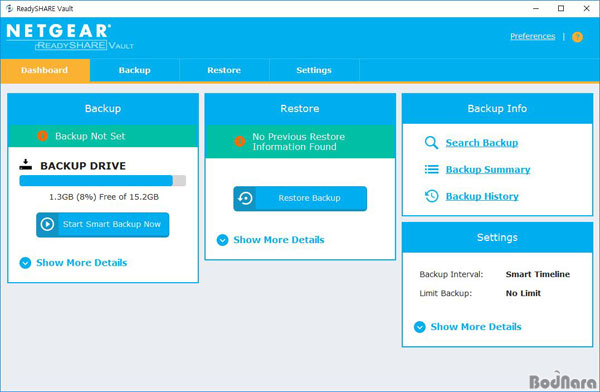This screenshot has height=392, width=600.
Task: Click the magnifier icon beside Search Backup
Action: [x=431, y=143]
